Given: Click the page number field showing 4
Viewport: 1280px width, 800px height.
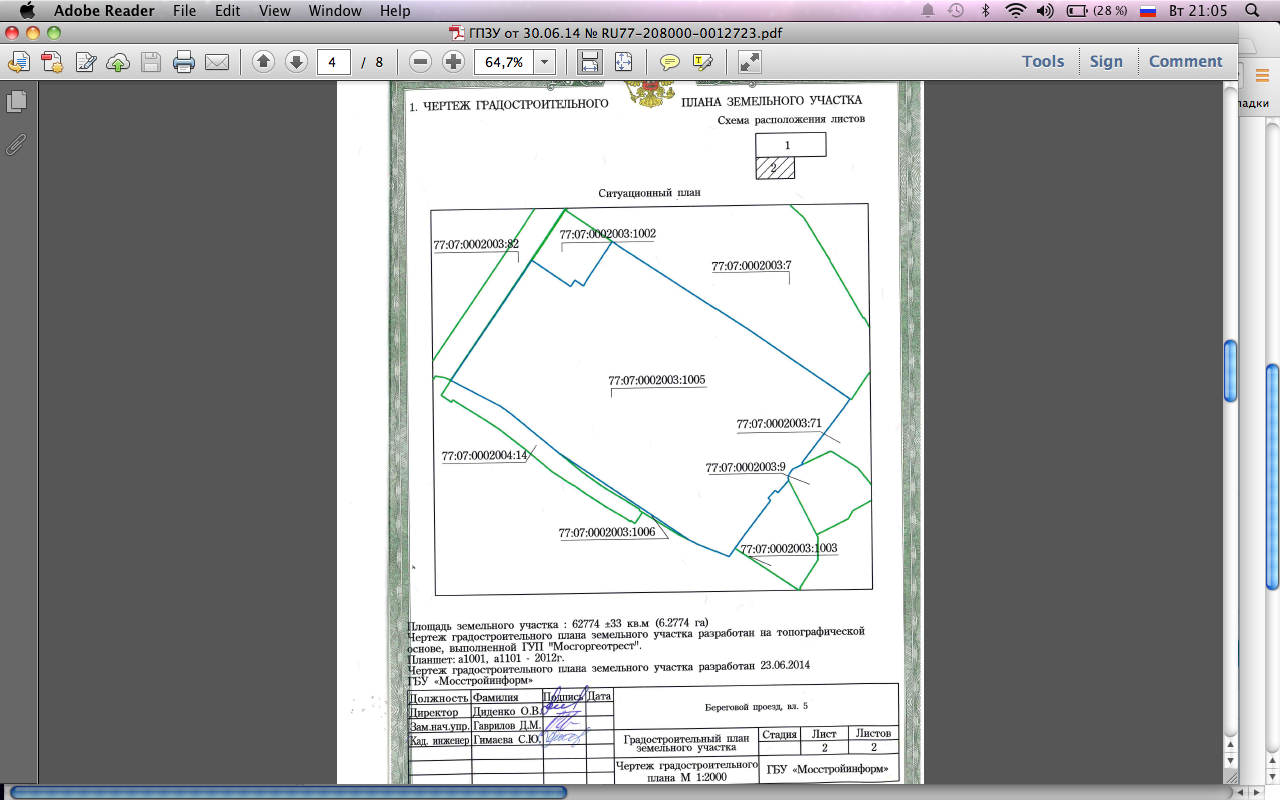Looking at the screenshot, I should pyautogui.click(x=333, y=62).
